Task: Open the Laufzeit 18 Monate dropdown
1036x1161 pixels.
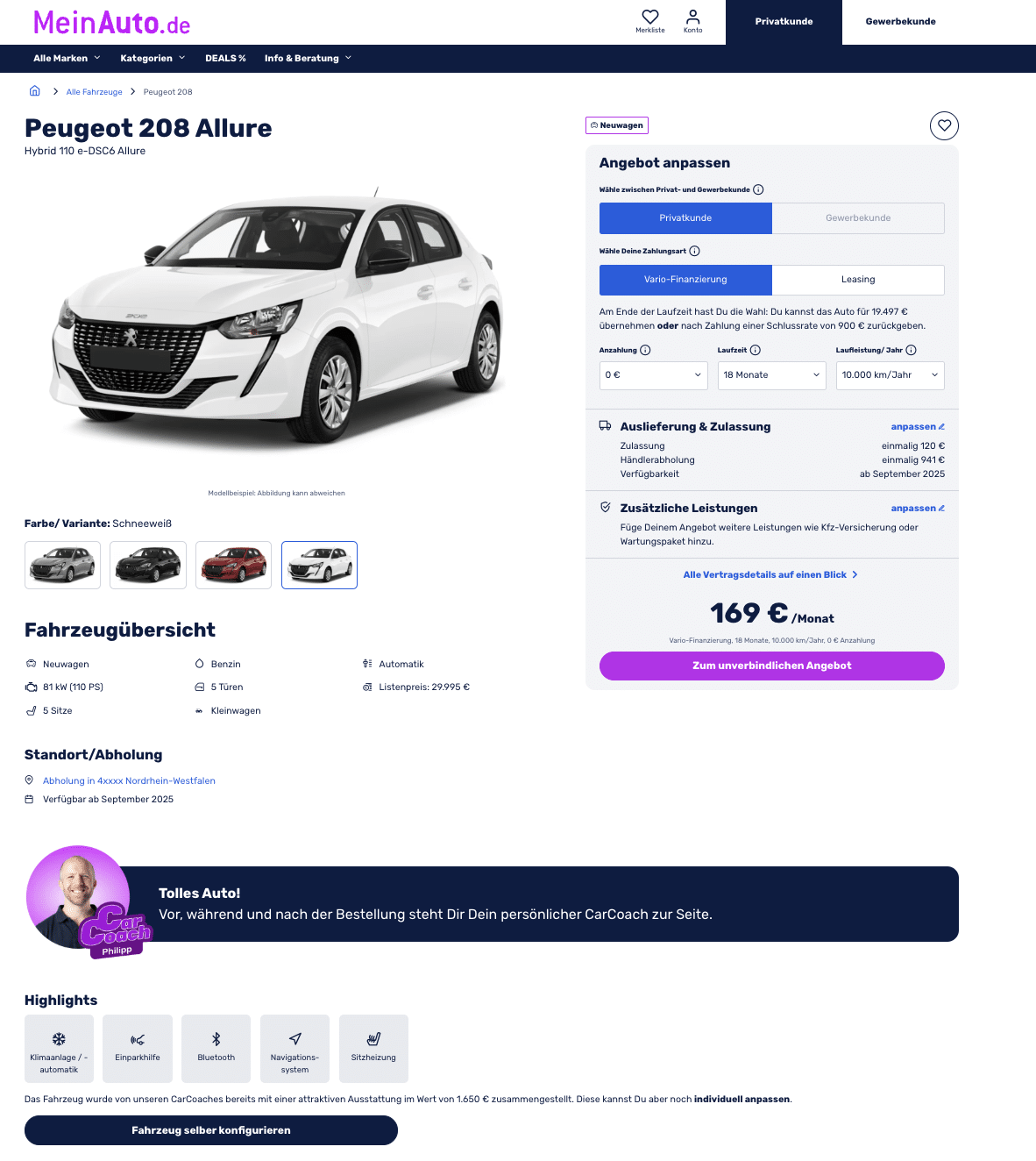Action: coord(772,375)
